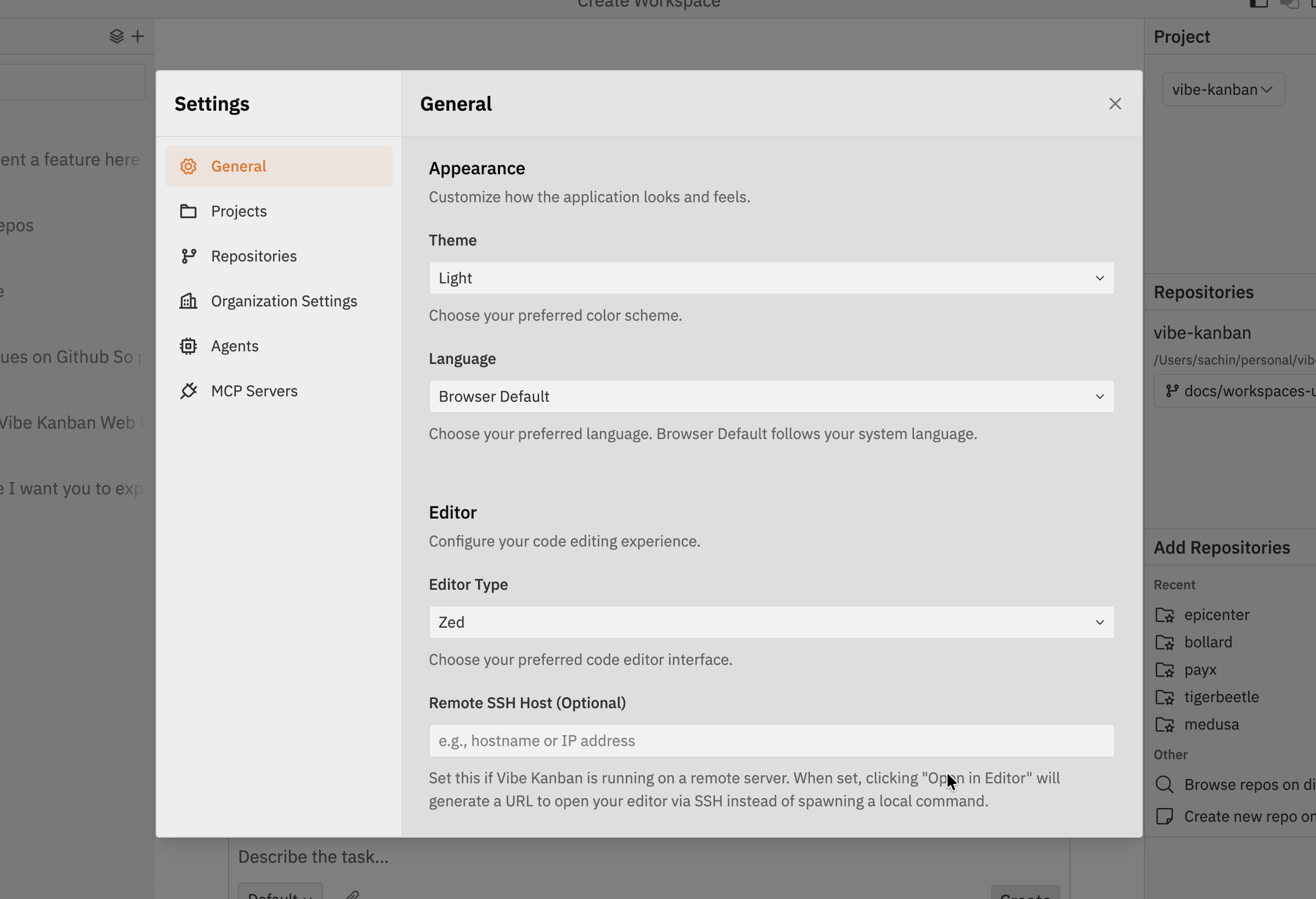Select Repositories in the Settings navigation
The width and height of the screenshot is (1316, 899).
(x=254, y=256)
